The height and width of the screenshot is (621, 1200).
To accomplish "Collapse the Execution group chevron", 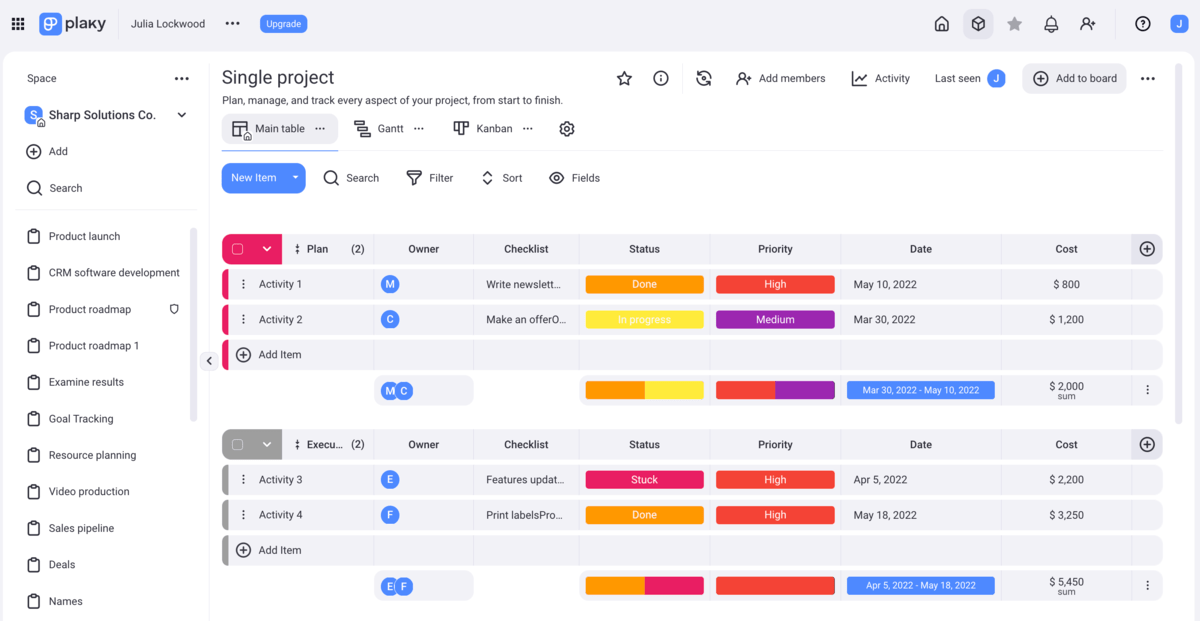I will [x=267, y=444].
